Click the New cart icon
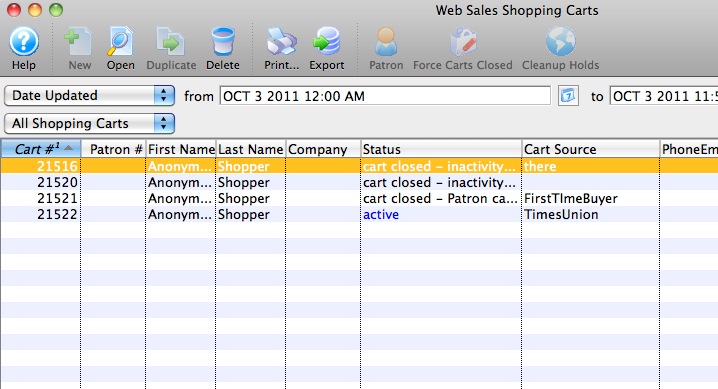 [x=79, y=48]
